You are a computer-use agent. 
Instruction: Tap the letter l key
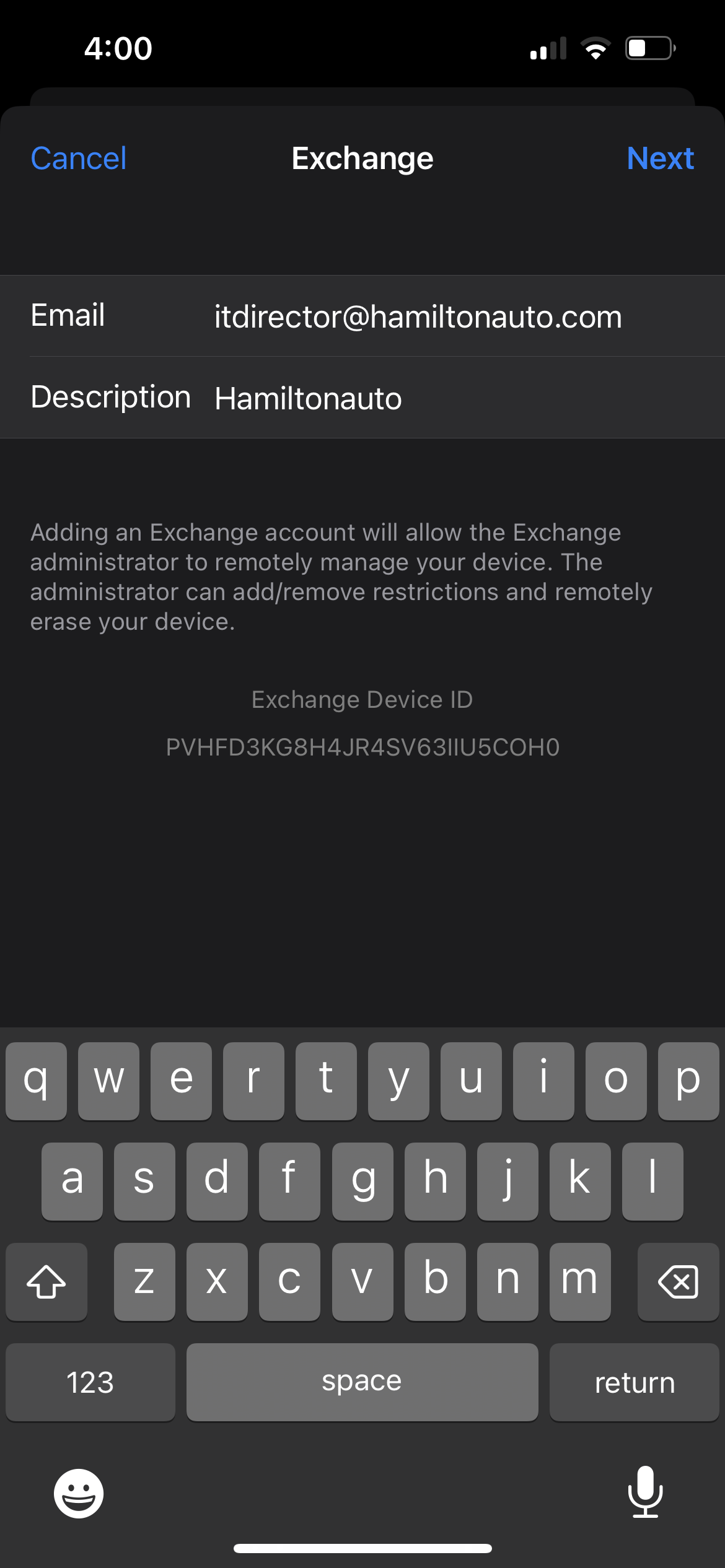pos(652,1181)
